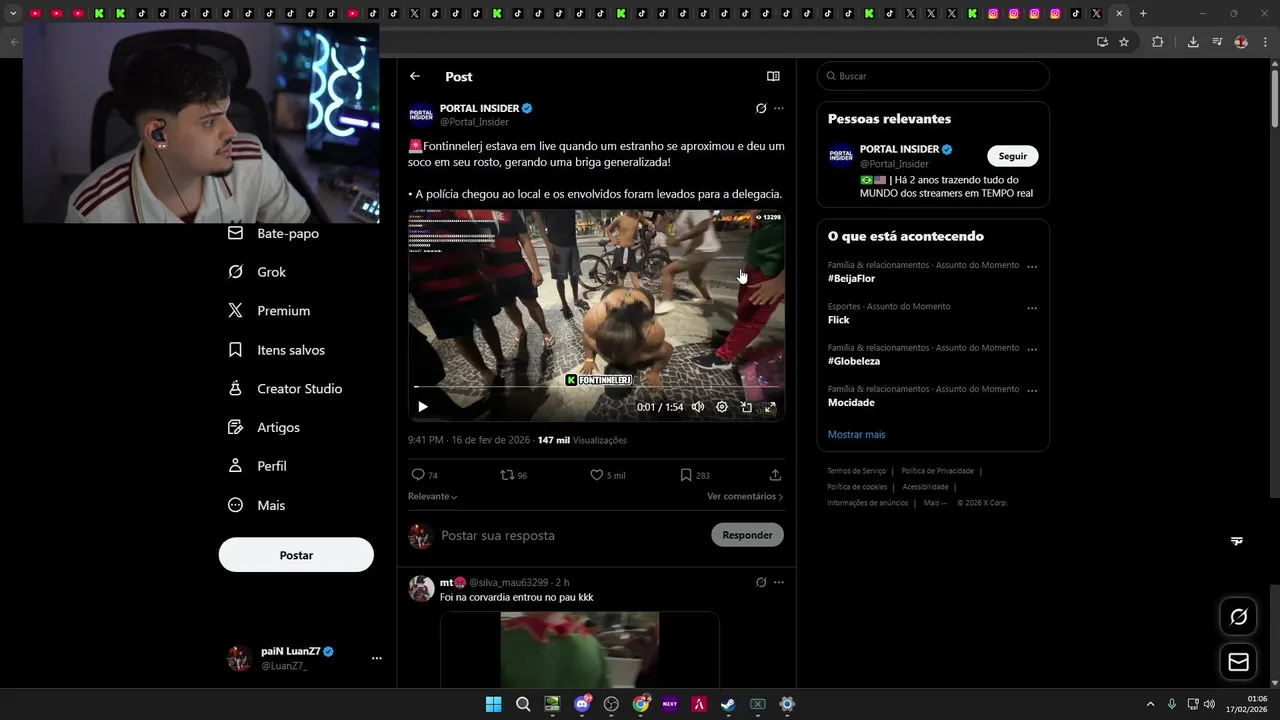
Task: Enable picture-in-picture for the video
Action: (x=746, y=407)
